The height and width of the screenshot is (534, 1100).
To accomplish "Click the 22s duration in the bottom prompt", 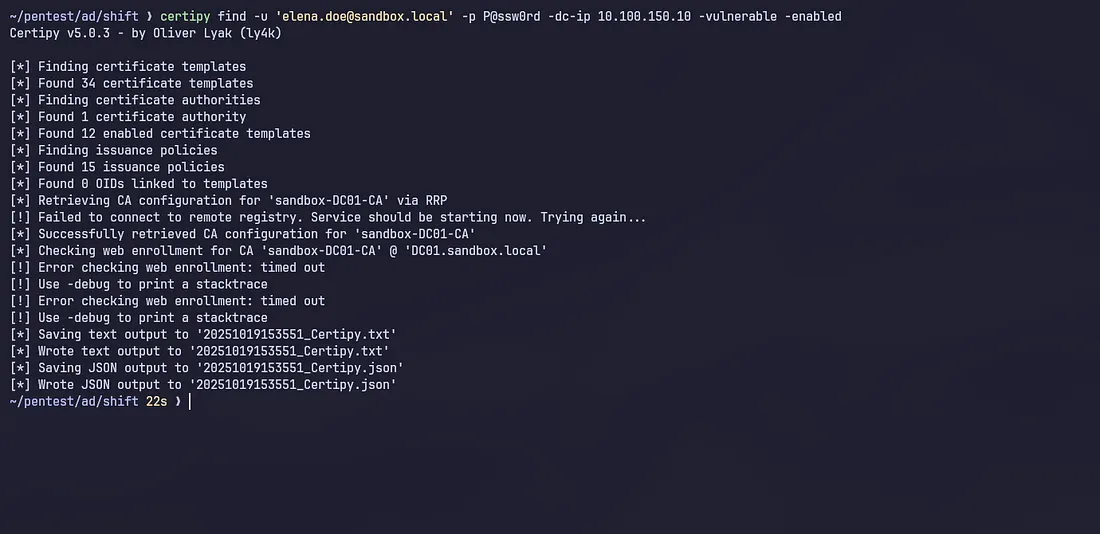I will 156,401.
